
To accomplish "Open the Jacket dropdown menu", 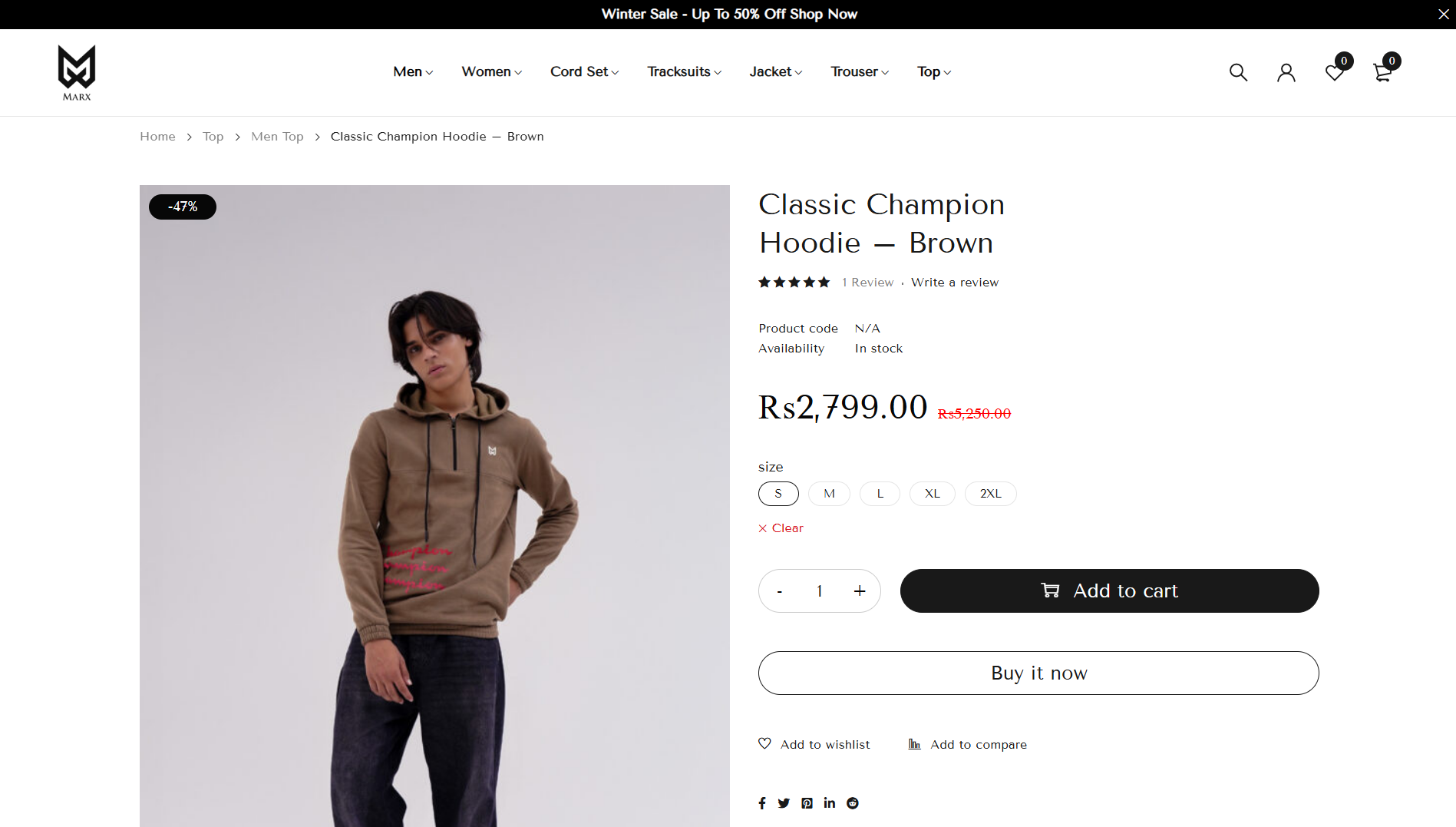I will (x=775, y=71).
